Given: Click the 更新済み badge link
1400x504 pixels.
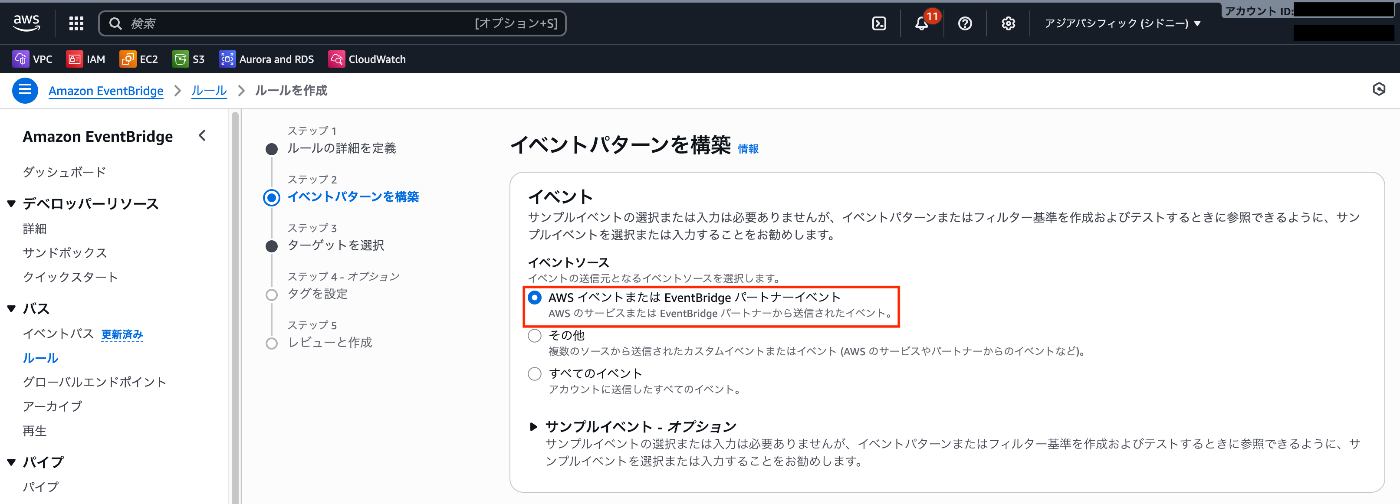Looking at the screenshot, I should [x=122, y=334].
